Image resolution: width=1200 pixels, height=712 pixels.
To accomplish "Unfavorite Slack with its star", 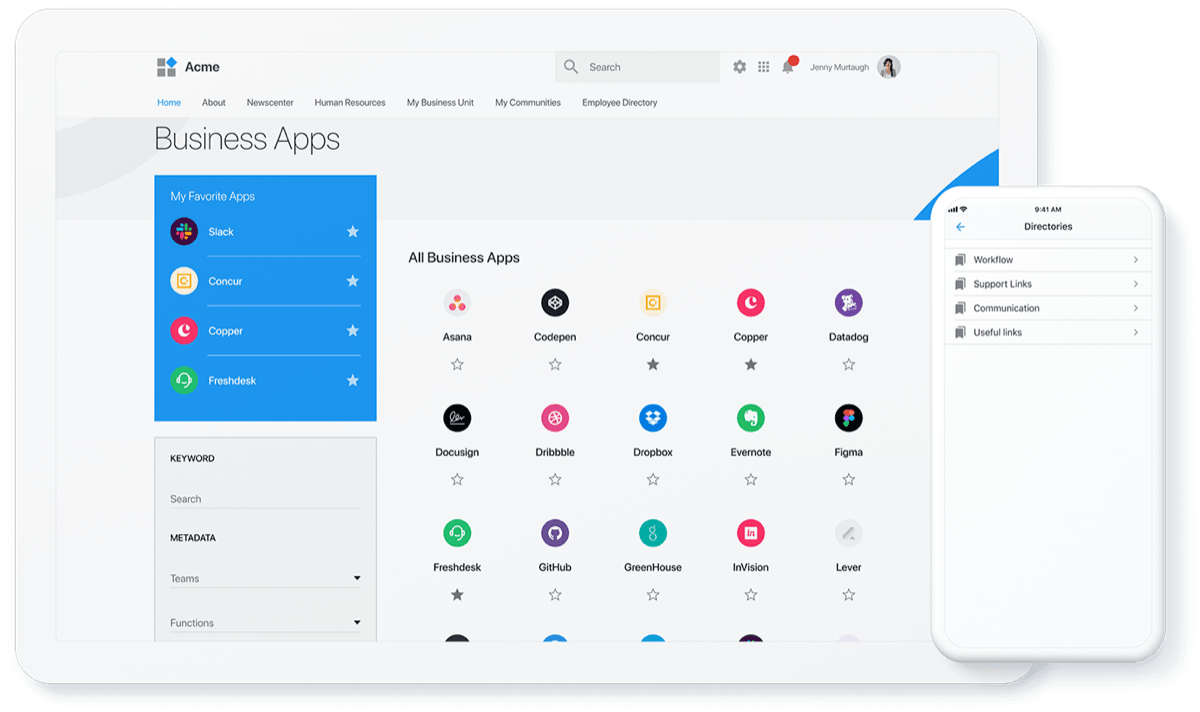I will 353,231.
